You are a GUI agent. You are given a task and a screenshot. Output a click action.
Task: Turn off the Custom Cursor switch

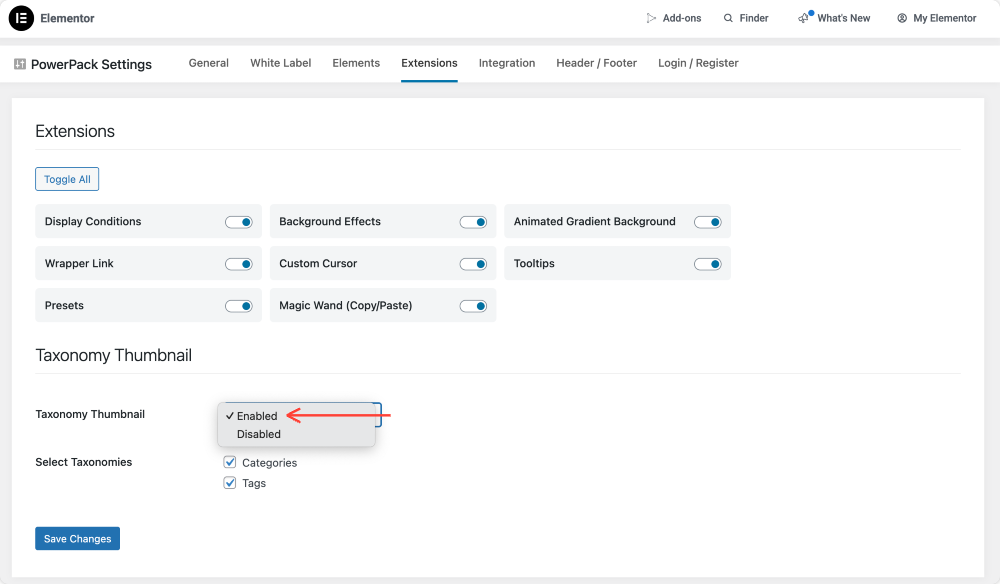coord(473,264)
